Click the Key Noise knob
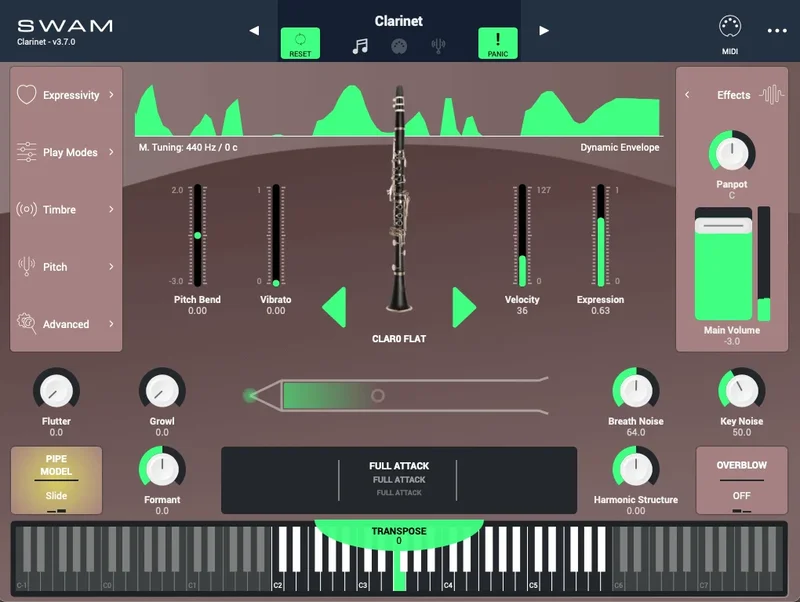This screenshot has height=602, width=800. coord(741,390)
